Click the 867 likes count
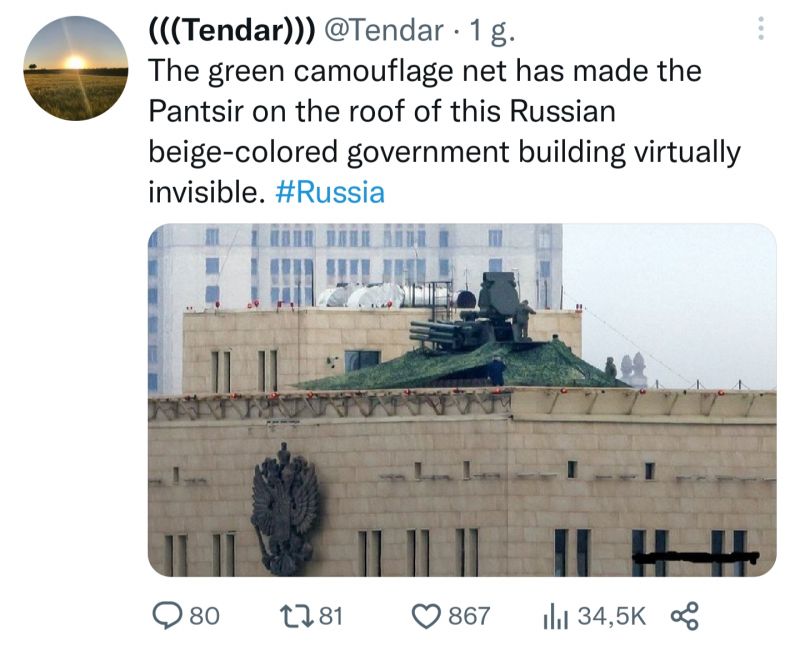 (x=469, y=616)
